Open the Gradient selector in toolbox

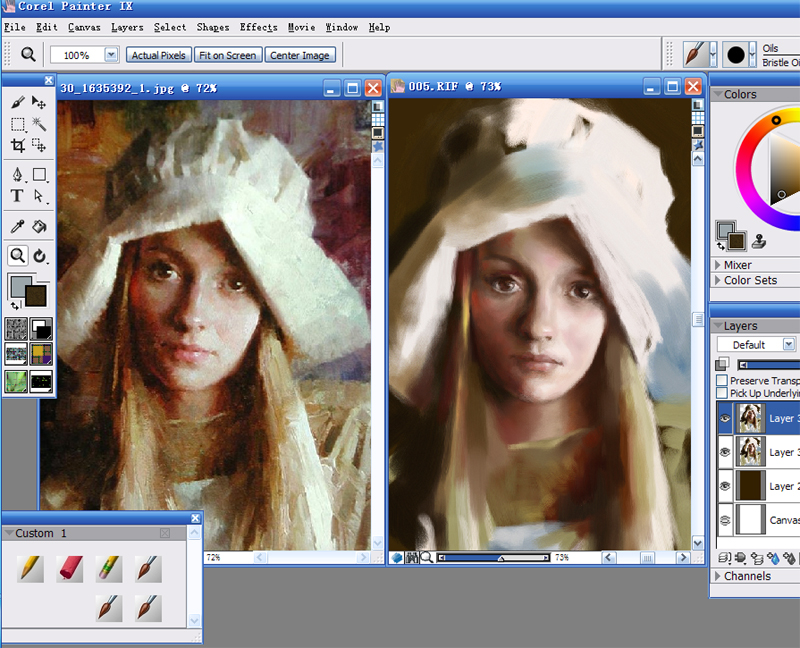coord(41,329)
